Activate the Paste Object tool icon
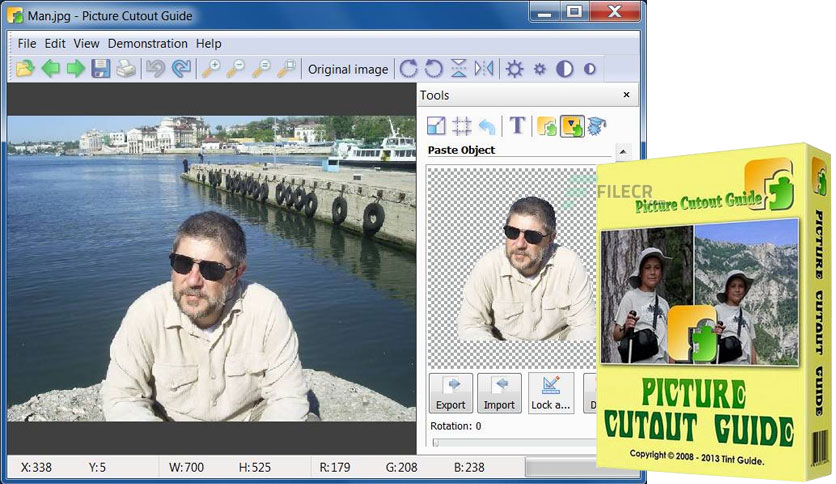 click(572, 126)
